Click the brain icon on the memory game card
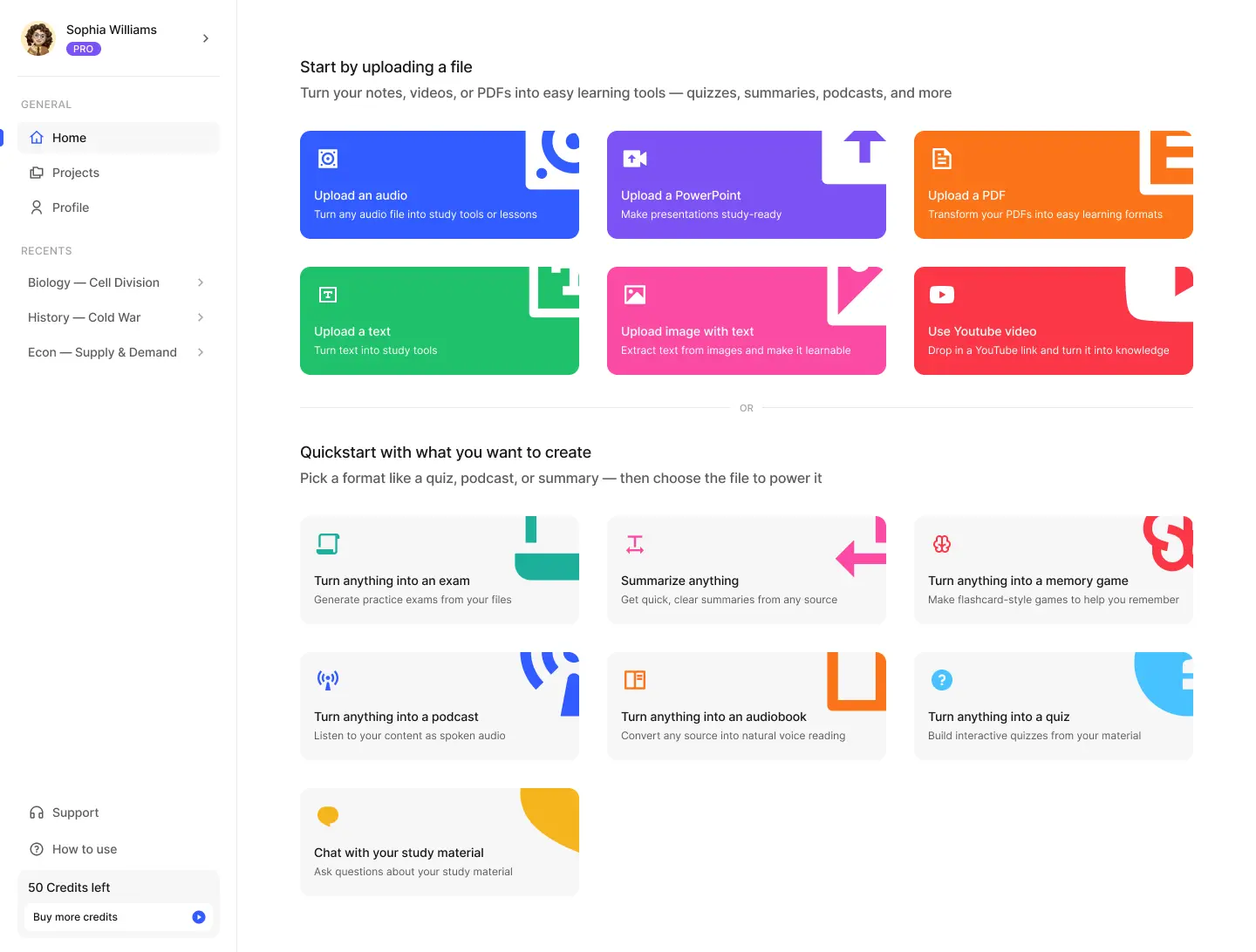Image resolution: width=1256 pixels, height=952 pixels. (941, 544)
